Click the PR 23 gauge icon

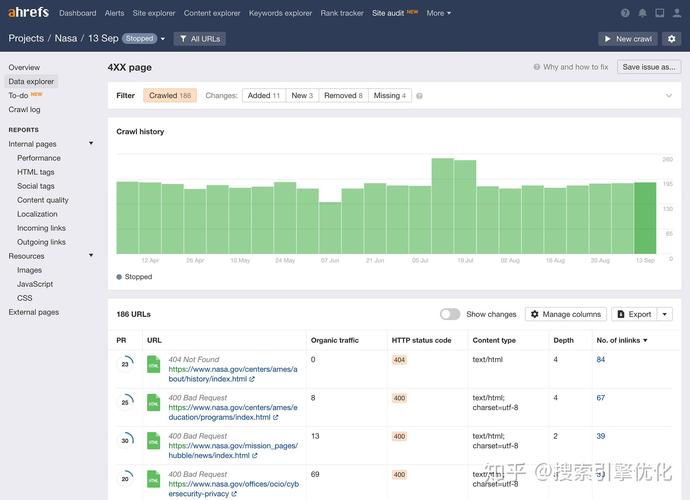point(125,364)
